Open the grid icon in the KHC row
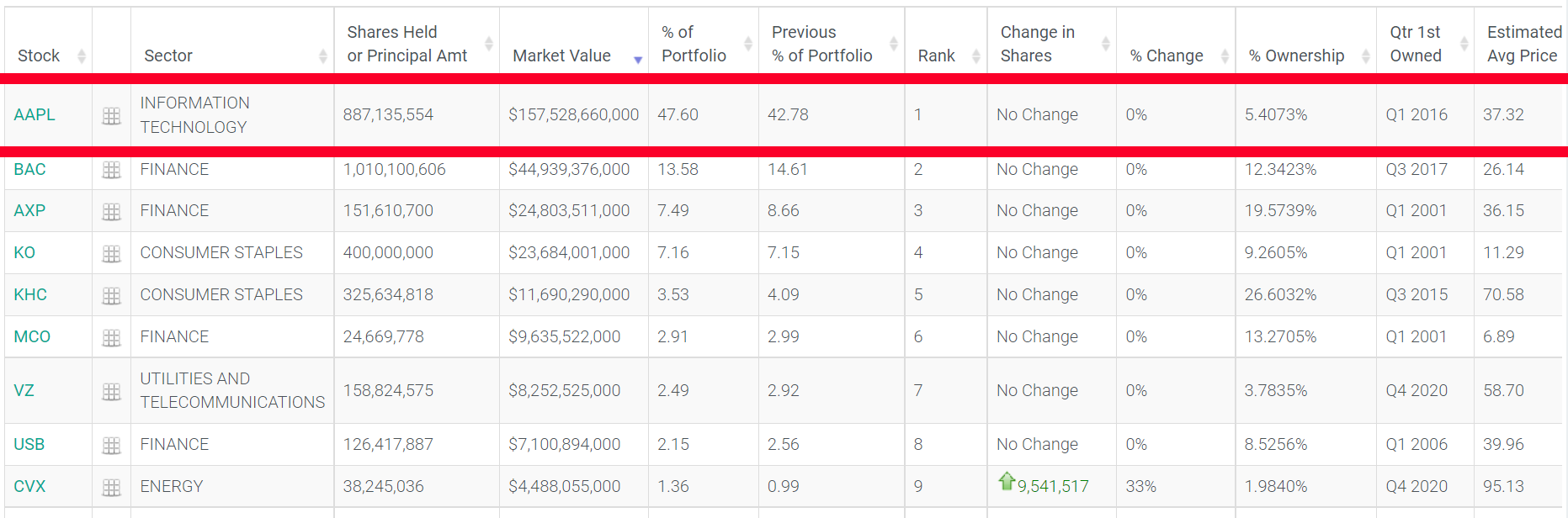The height and width of the screenshot is (518, 1568). point(111,296)
